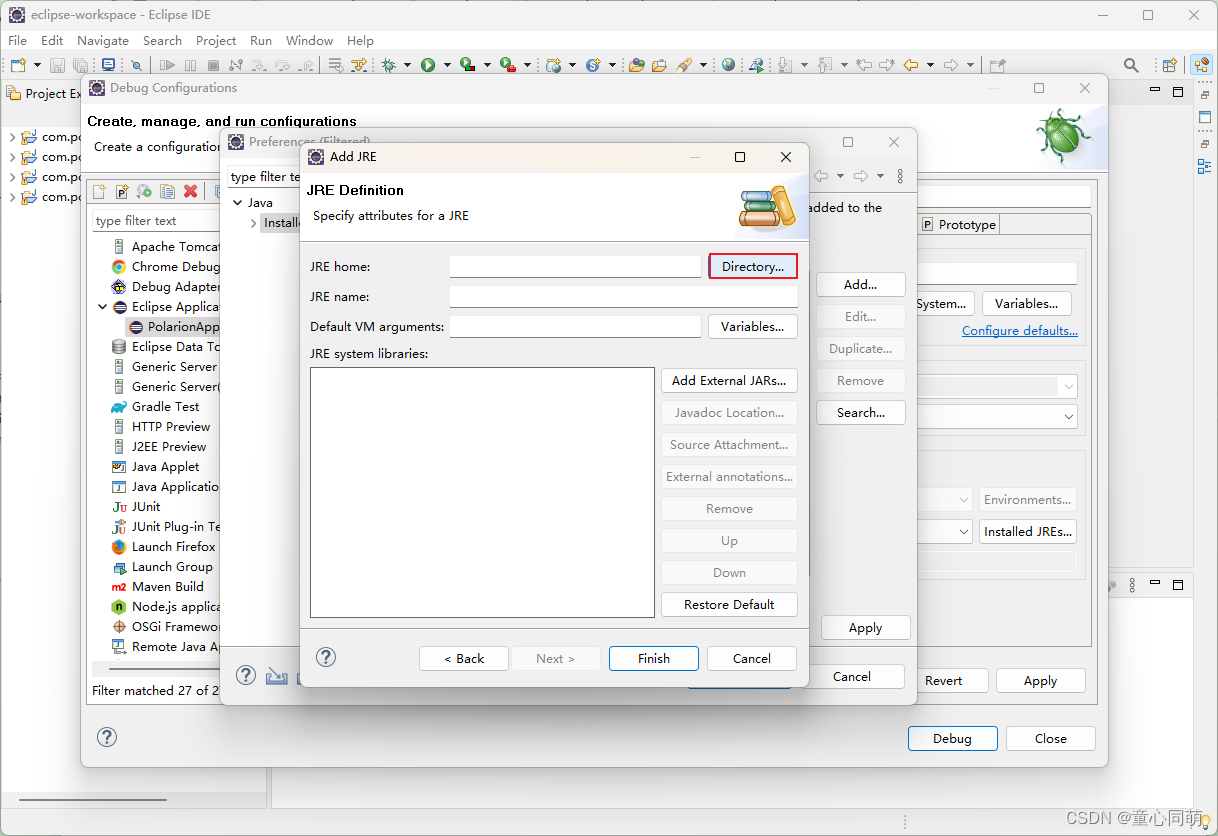Focus the Default VM arguments field

tap(576, 326)
